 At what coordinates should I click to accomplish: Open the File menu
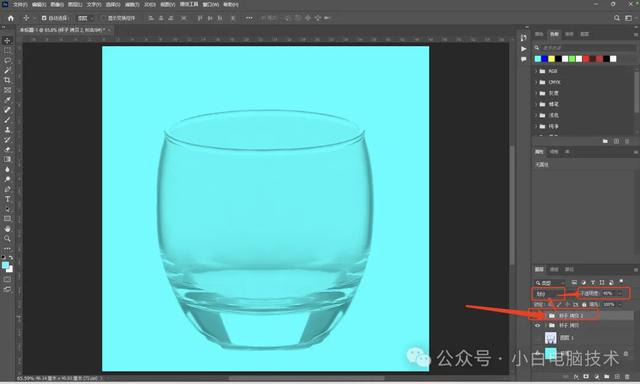19,4
